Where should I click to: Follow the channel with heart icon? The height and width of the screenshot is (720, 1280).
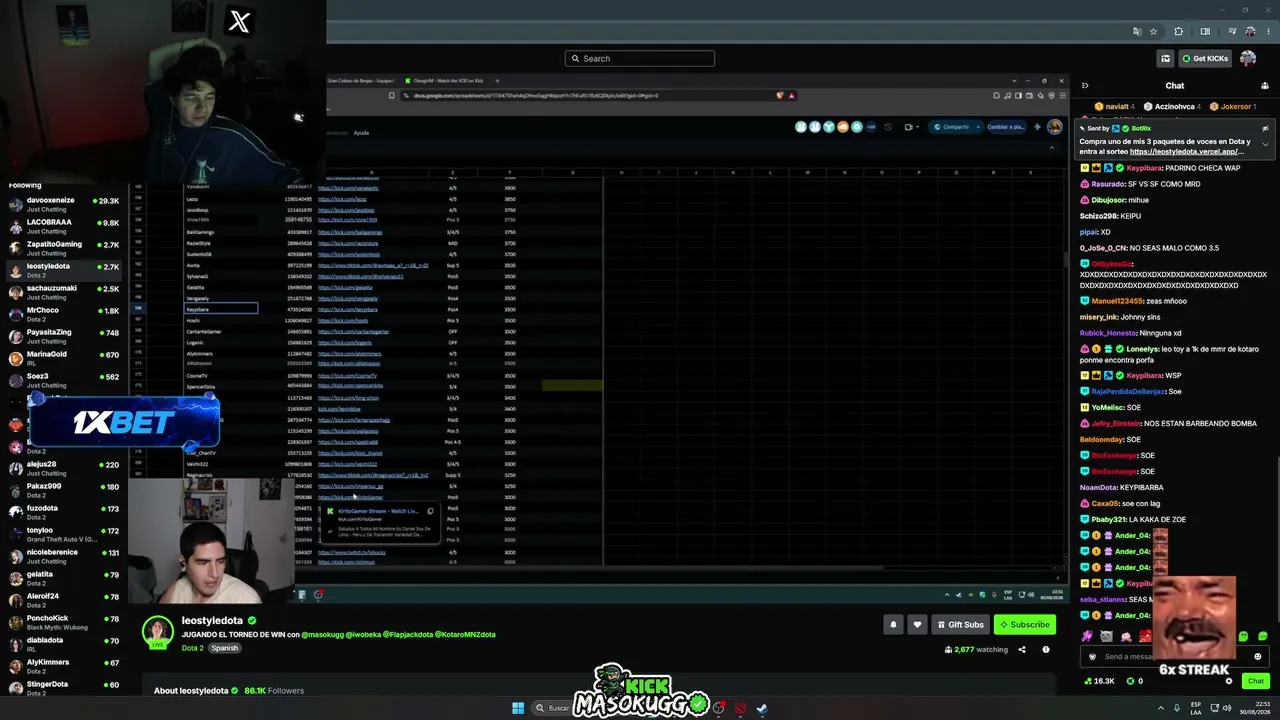coord(917,625)
